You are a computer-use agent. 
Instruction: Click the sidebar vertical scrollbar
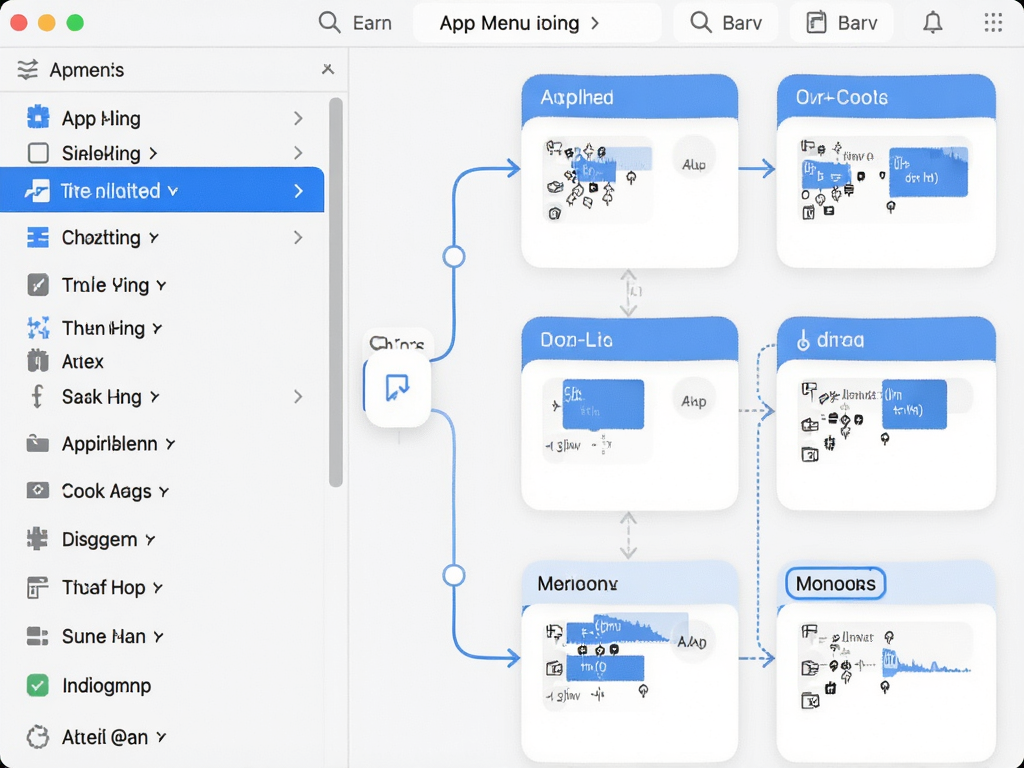pyautogui.click(x=336, y=292)
